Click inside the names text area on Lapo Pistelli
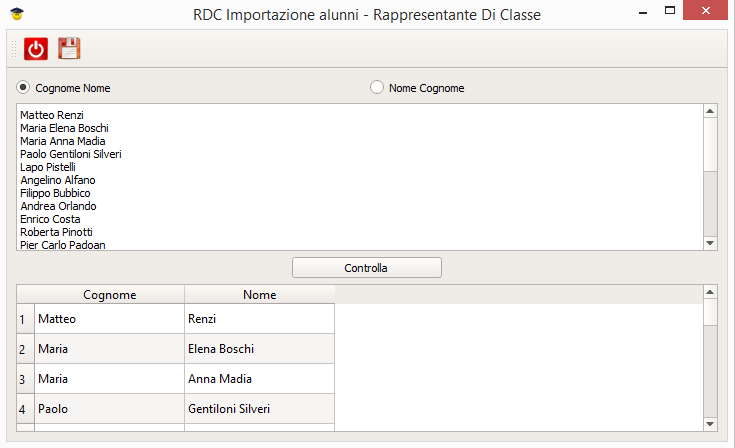Image resolution: width=735 pixels, height=448 pixels. [48, 167]
